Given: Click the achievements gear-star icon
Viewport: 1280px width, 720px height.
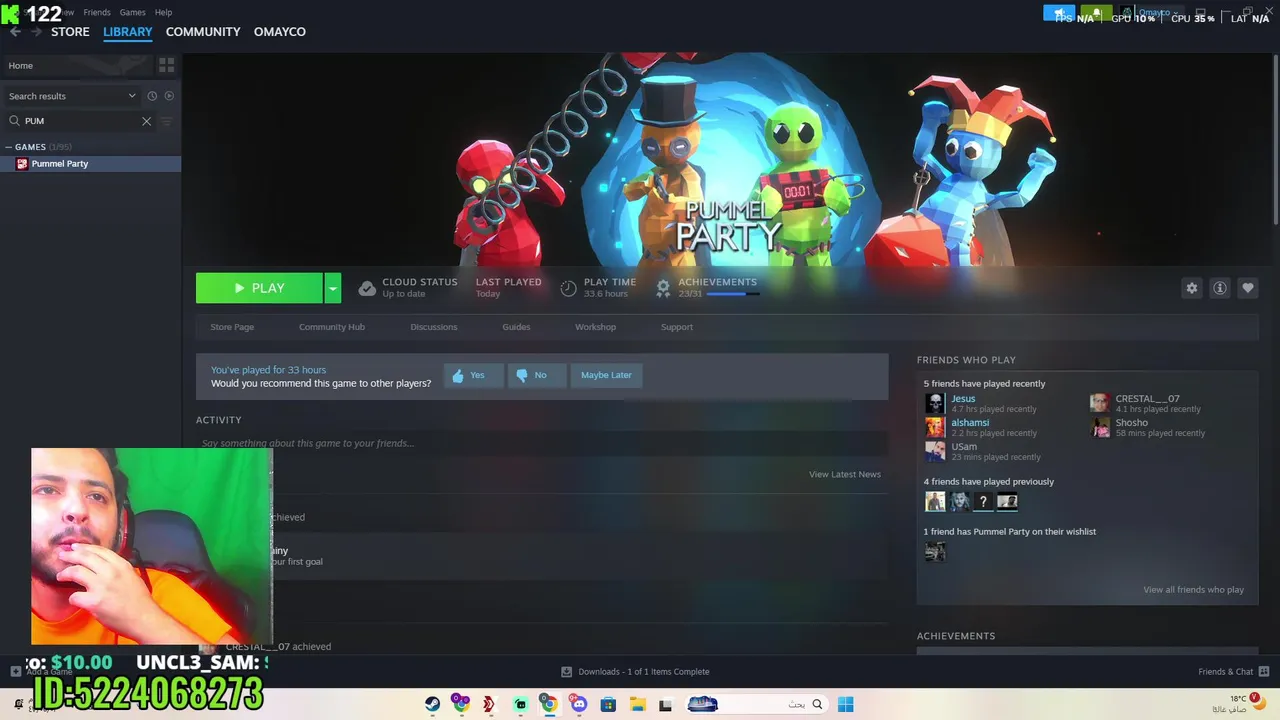Looking at the screenshot, I should [663, 288].
